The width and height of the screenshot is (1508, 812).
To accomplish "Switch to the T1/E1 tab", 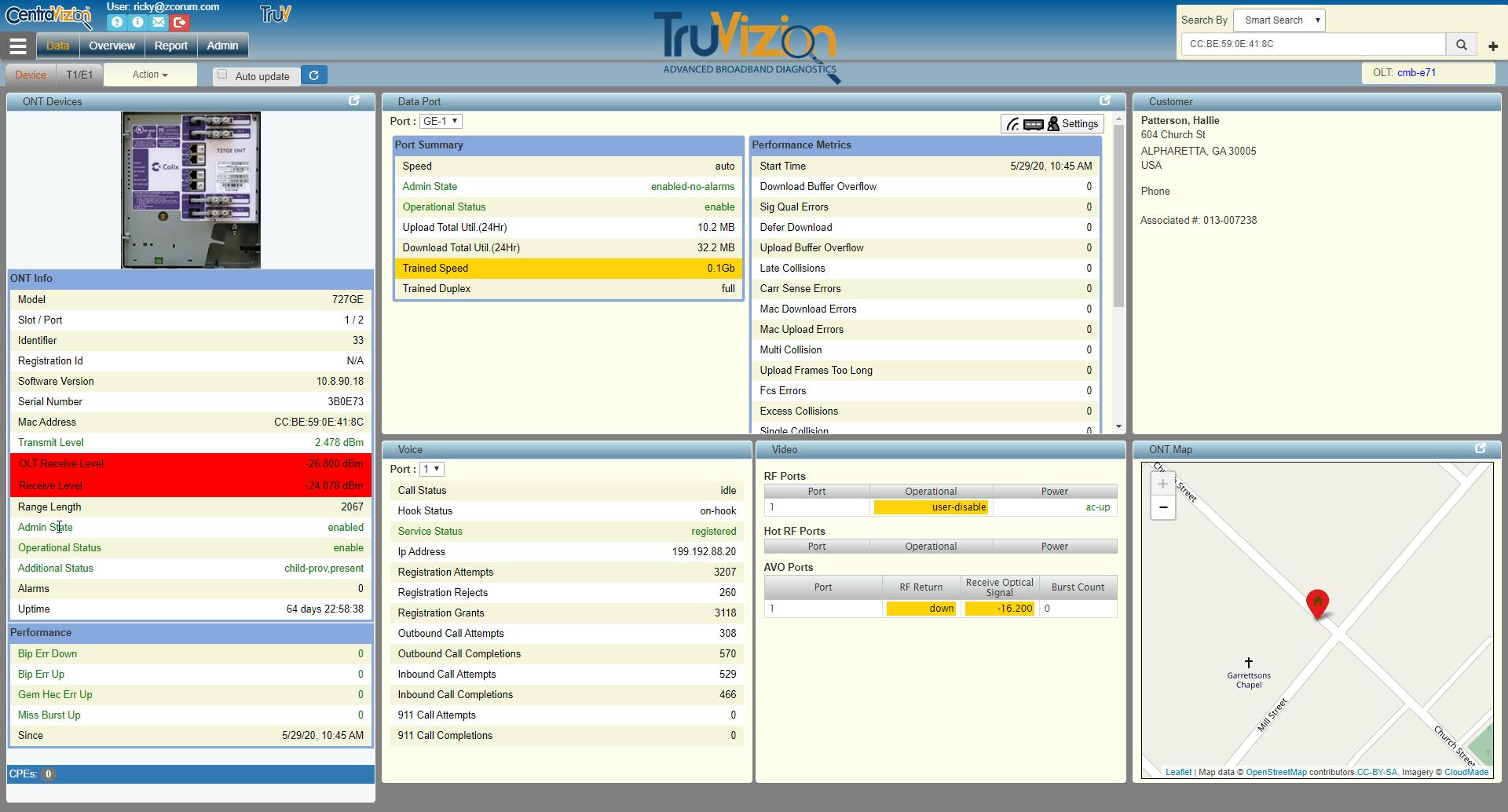I will (x=79, y=75).
